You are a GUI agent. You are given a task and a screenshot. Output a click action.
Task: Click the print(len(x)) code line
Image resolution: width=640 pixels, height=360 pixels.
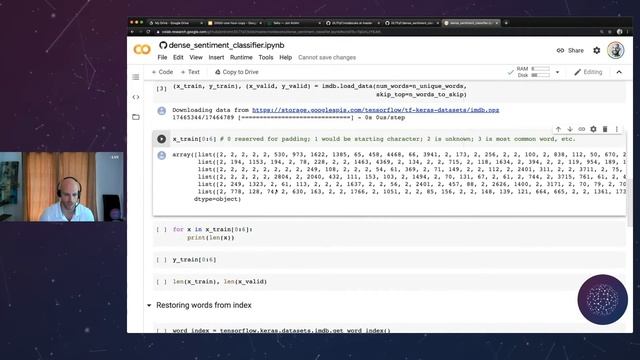click(211, 238)
